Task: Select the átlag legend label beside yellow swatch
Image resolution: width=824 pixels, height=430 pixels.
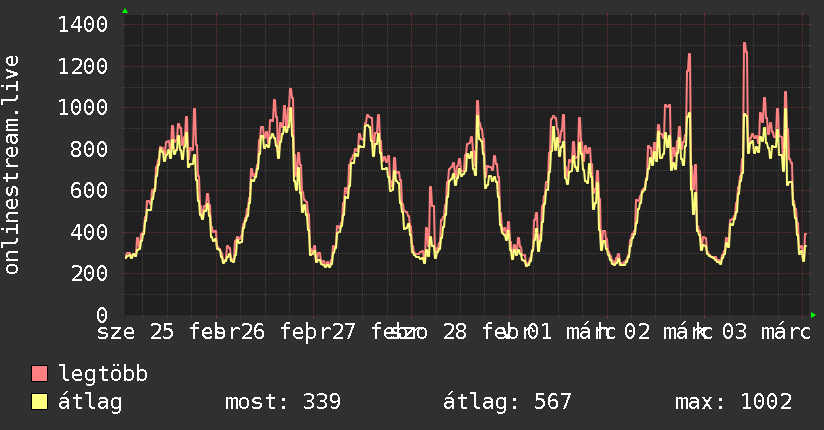Action: pyautogui.click(x=90, y=402)
